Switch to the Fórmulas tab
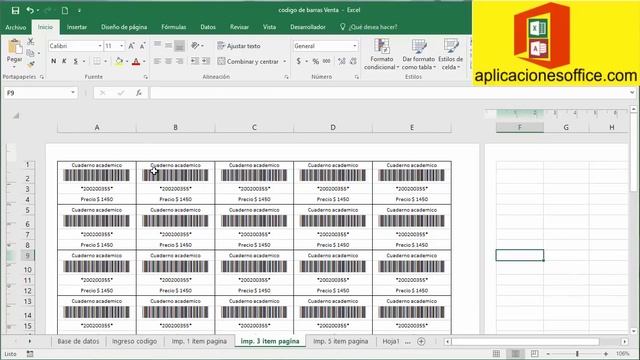 173,27
